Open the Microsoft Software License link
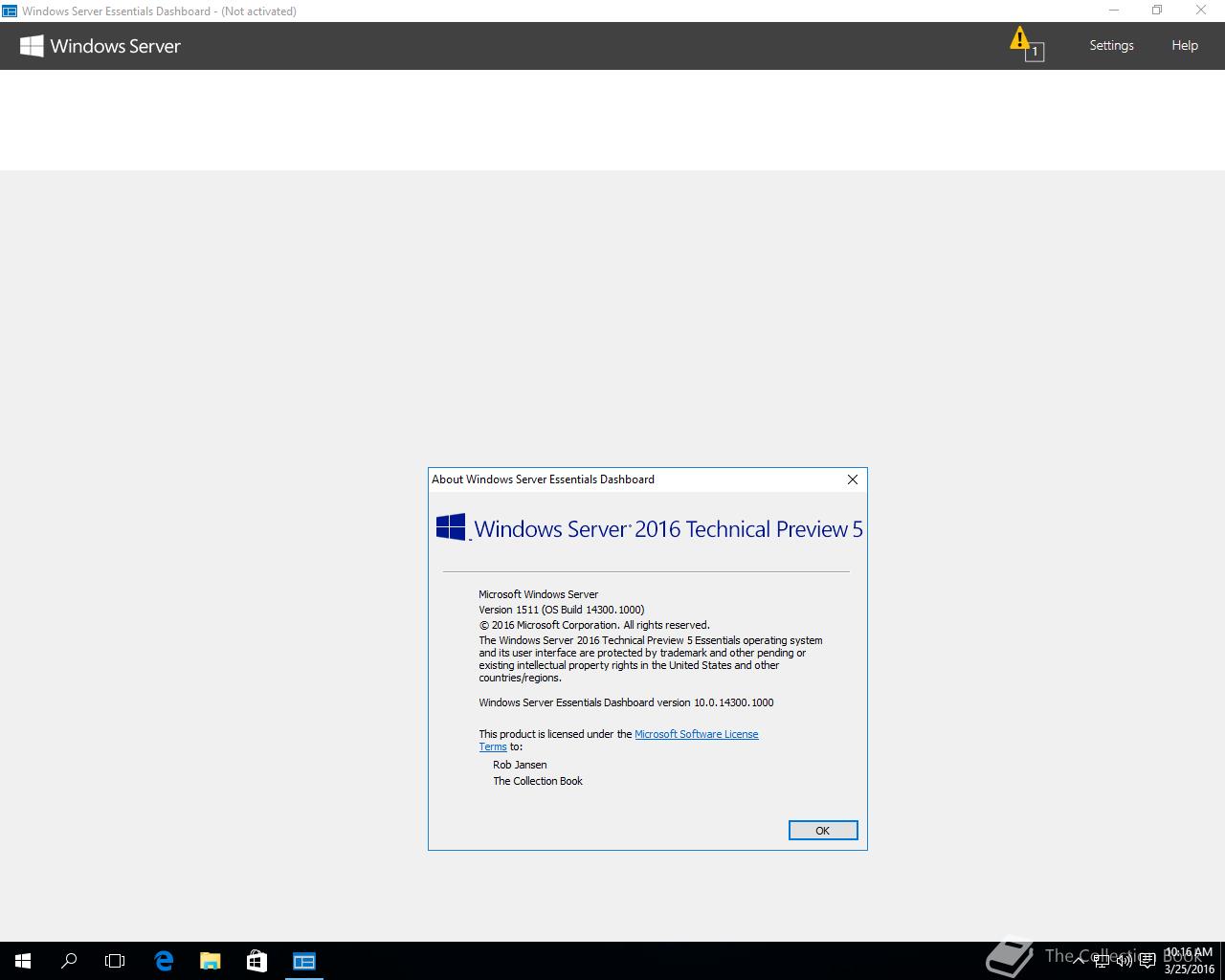 click(696, 734)
